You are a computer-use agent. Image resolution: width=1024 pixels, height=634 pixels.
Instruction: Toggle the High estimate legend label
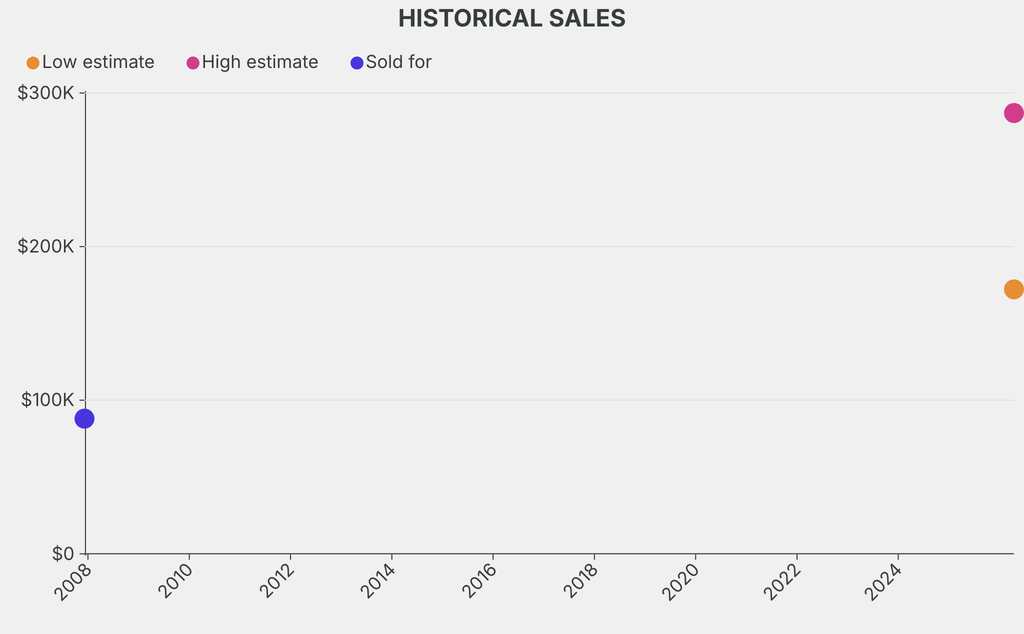point(260,62)
